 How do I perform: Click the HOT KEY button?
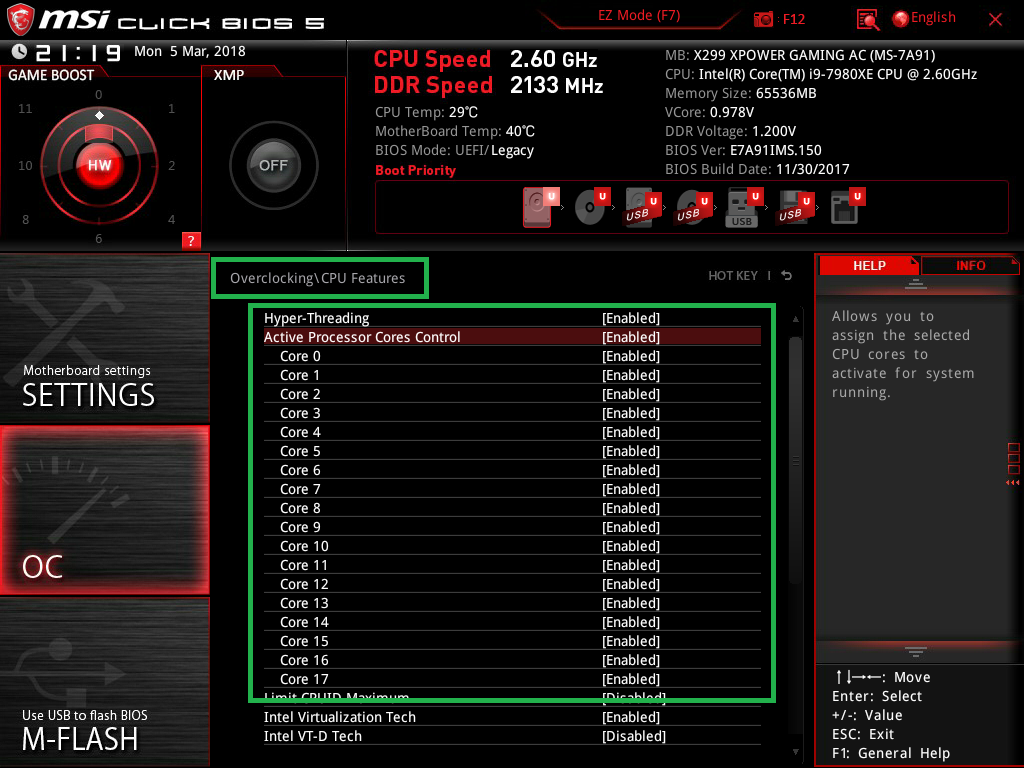pyautogui.click(x=733, y=276)
